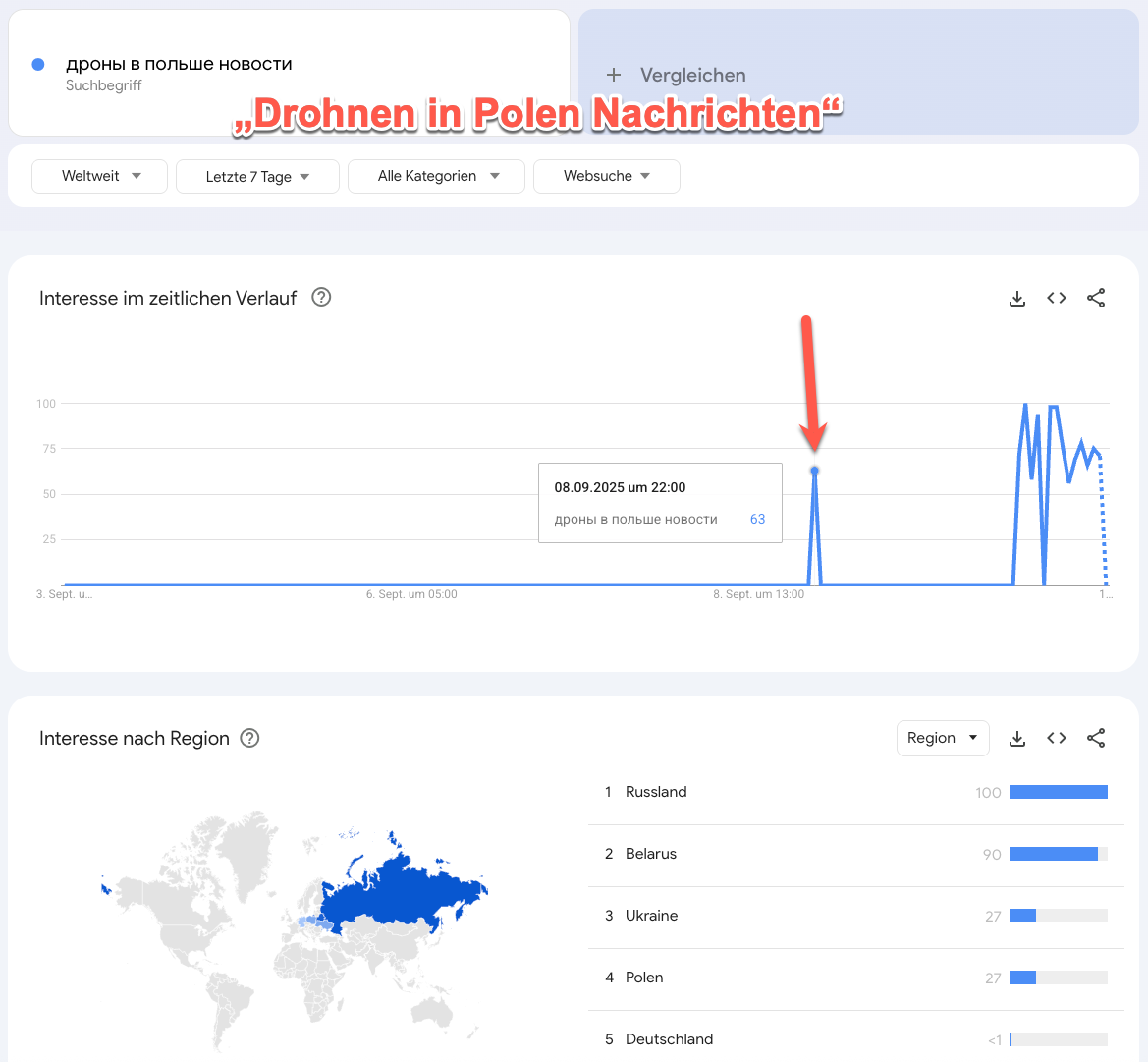The image size is (1148, 1062).
Task: Click the 8 September data point on chart
Action: [x=815, y=472]
